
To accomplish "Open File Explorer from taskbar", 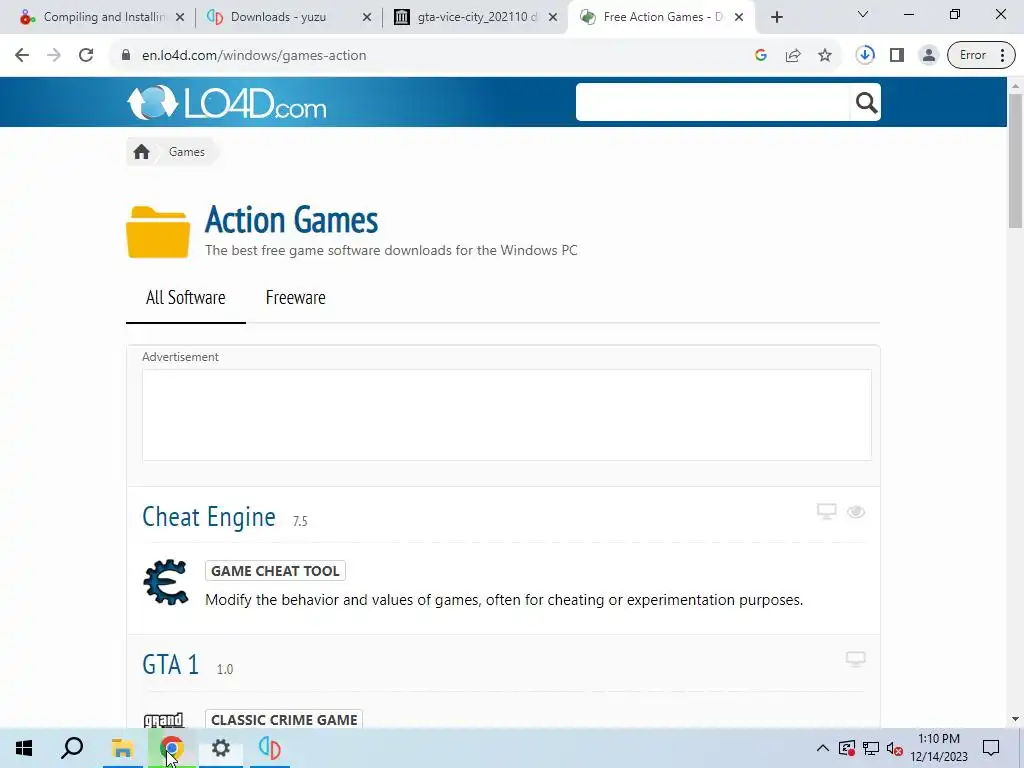I will coord(122,748).
